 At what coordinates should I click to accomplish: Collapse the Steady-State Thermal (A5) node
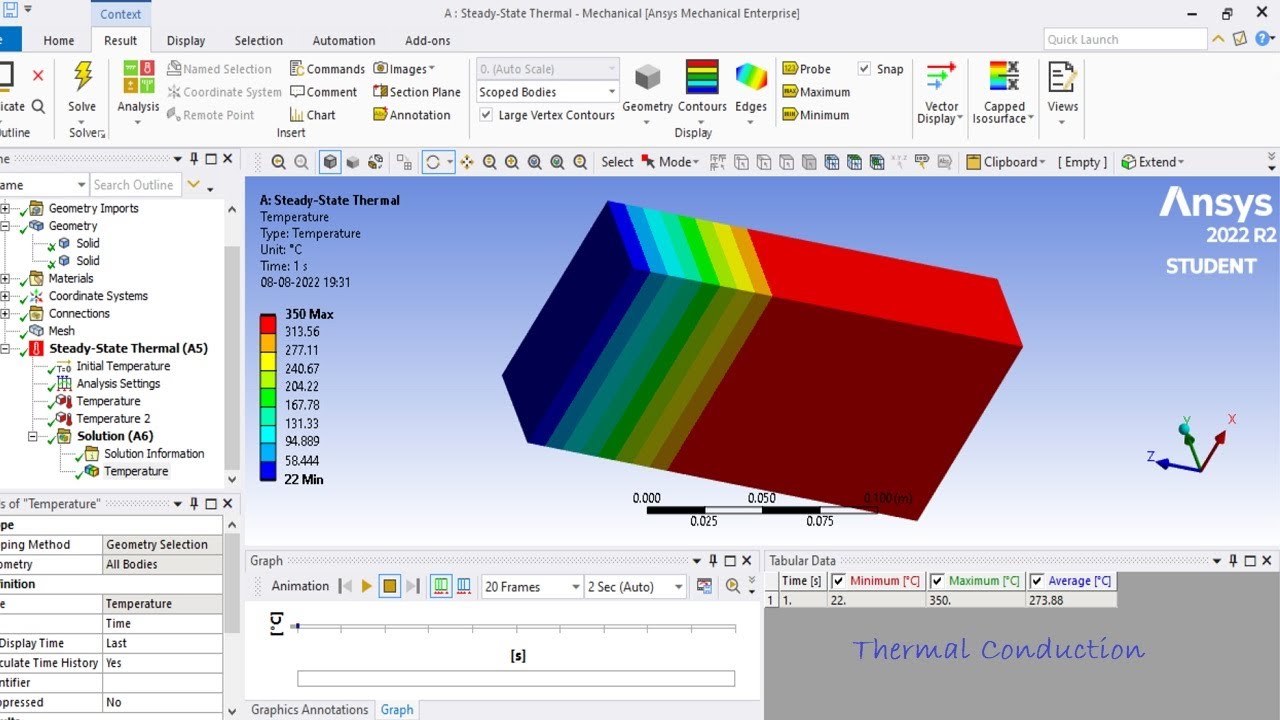pos(5,349)
